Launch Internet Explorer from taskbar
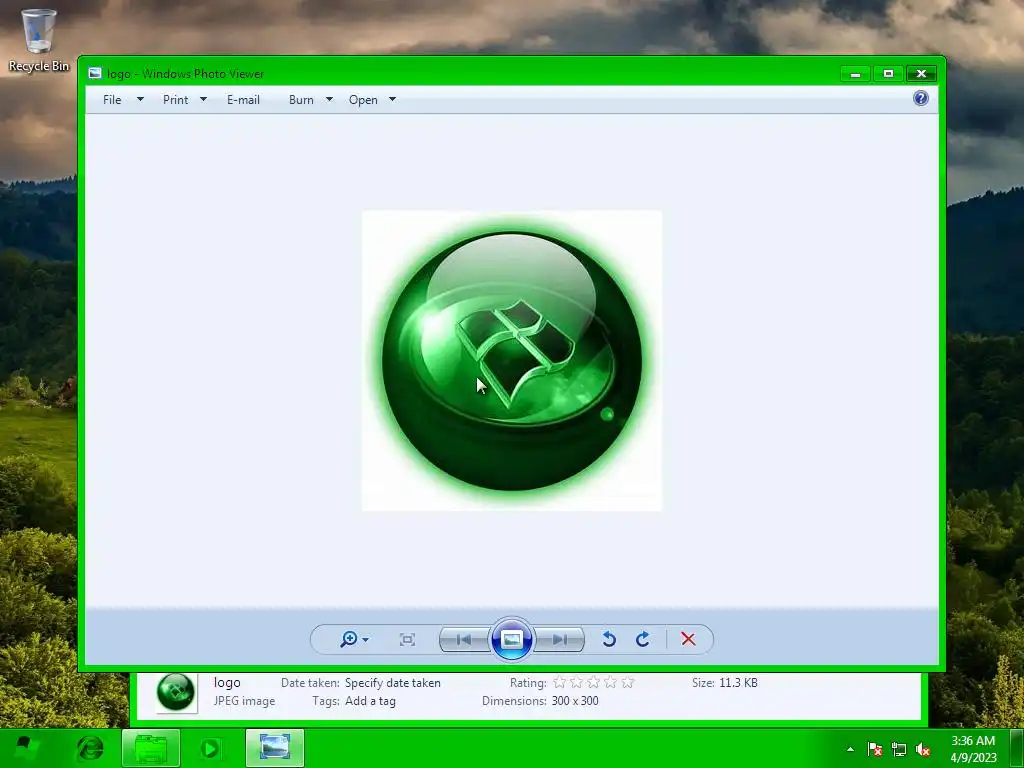Viewport: 1024px width, 768px height. (x=90, y=748)
